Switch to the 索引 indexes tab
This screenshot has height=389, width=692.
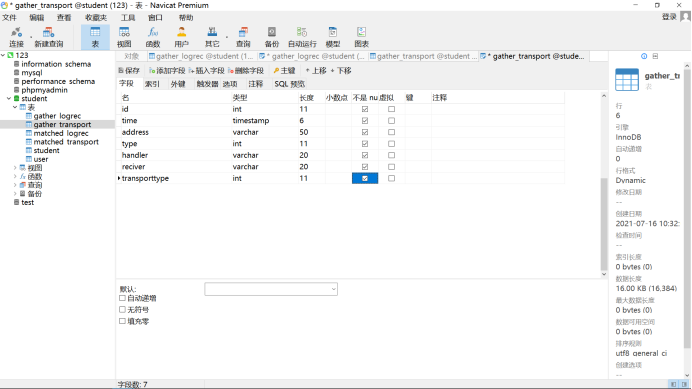point(152,84)
